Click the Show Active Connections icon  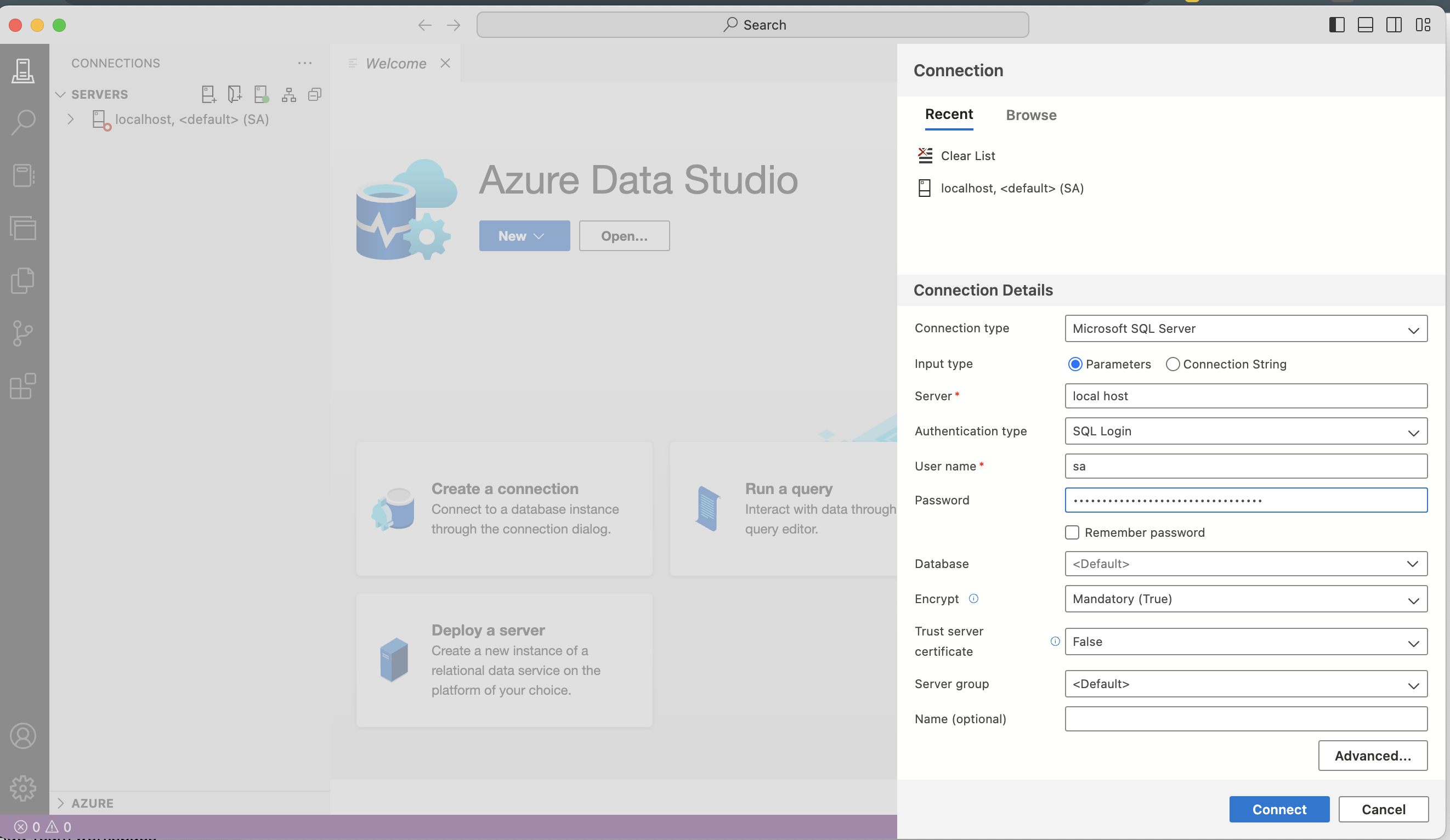262,94
